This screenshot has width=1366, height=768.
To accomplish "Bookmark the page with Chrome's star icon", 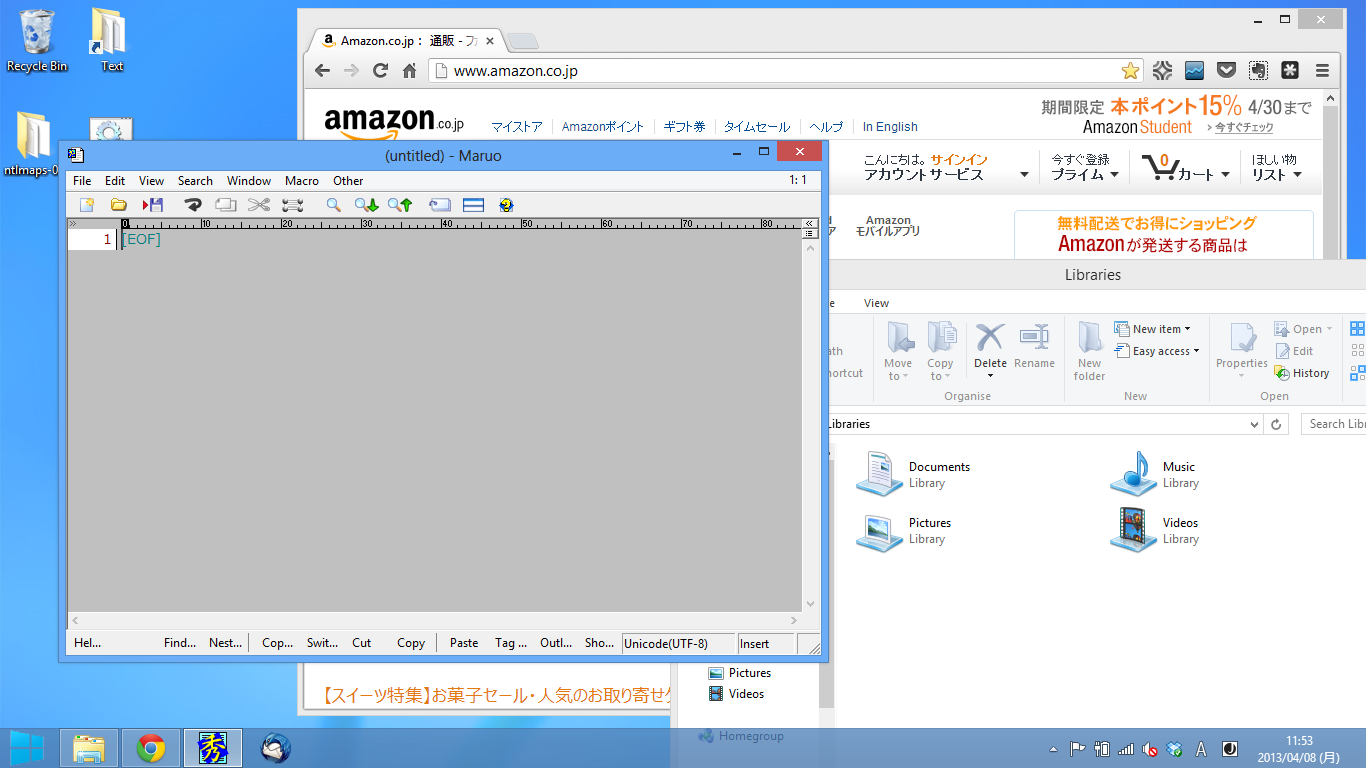I will pos(1130,71).
